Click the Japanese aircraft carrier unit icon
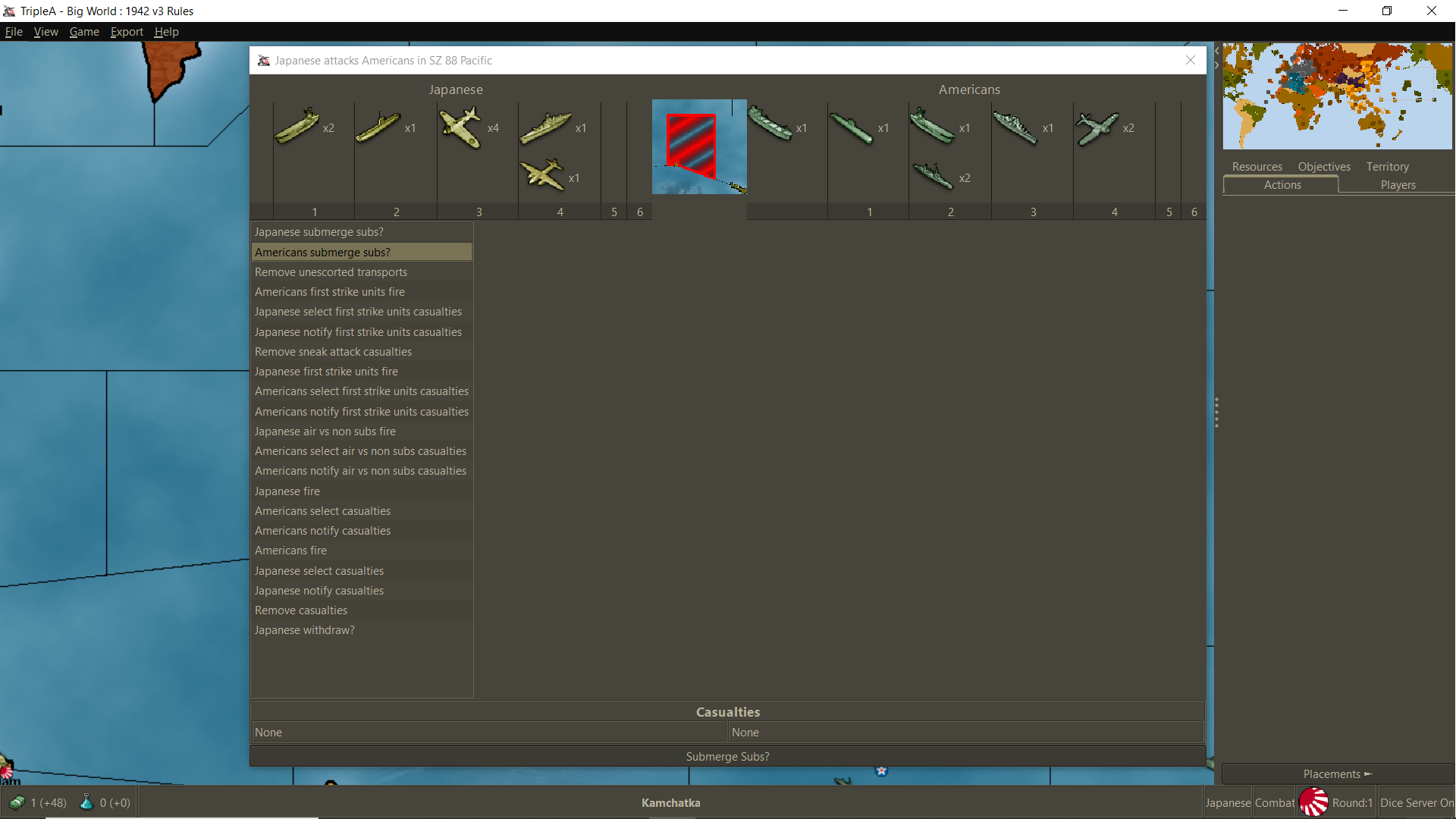Screen dimensions: 1456x819 pyautogui.click(x=297, y=126)
